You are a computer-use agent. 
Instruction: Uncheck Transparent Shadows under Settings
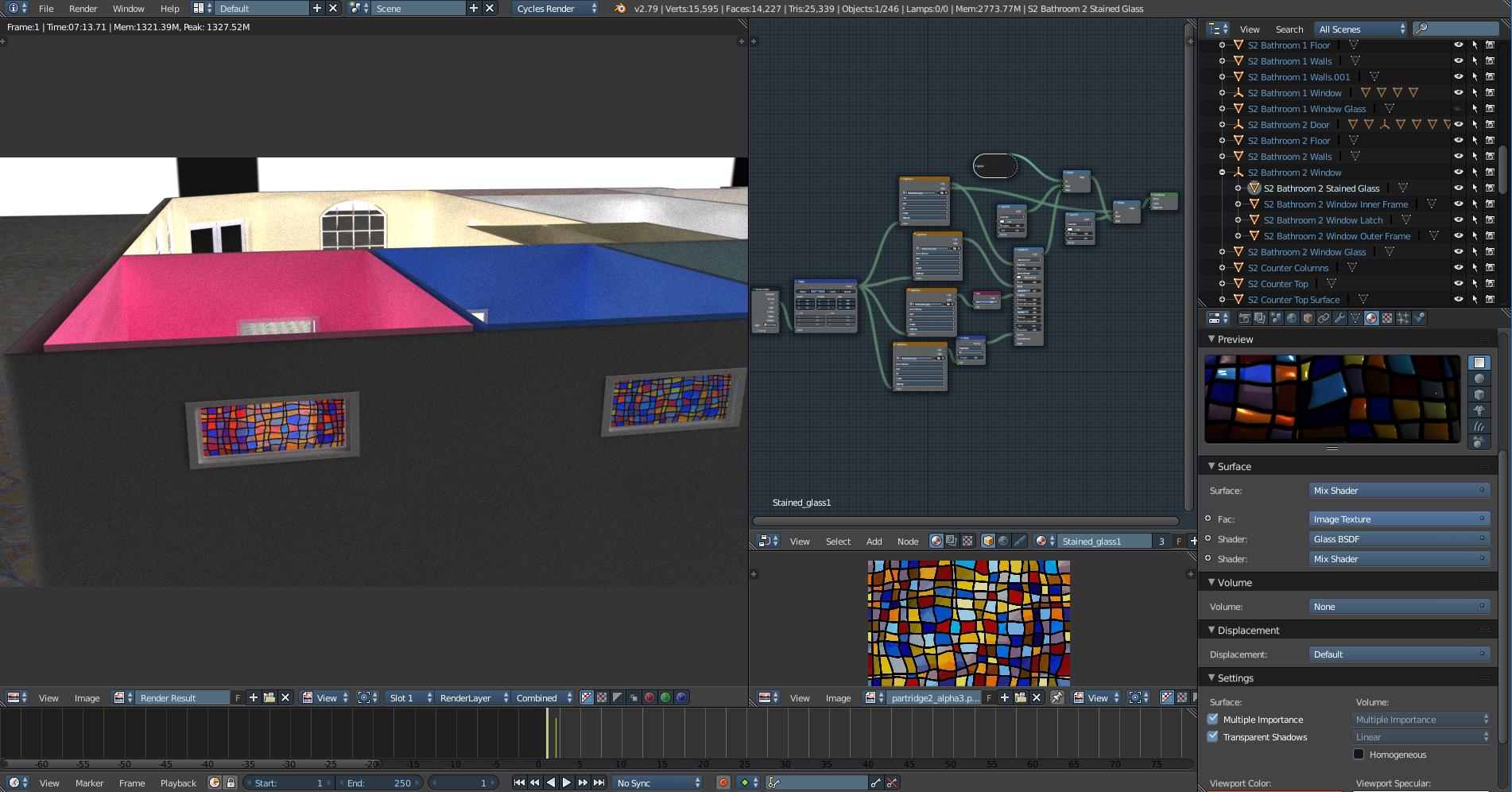pos(1212,737)
